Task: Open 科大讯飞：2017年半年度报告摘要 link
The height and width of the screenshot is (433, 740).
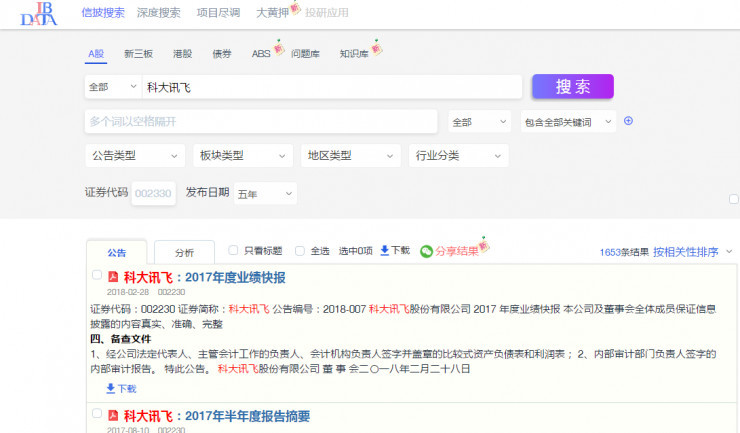Action: 217,416
